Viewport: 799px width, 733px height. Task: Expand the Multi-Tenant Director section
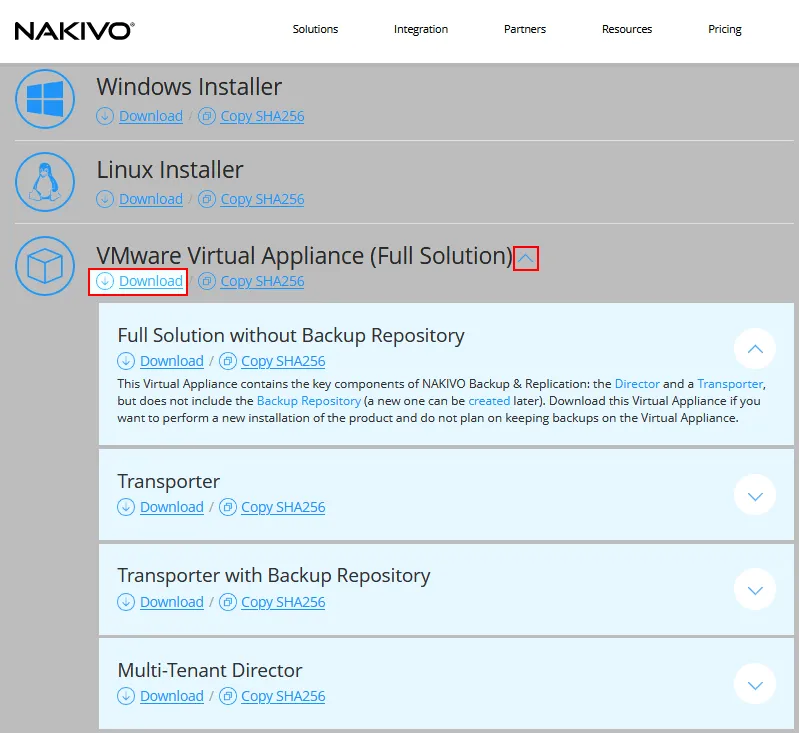pyautogui.click(x=755, y=685)
